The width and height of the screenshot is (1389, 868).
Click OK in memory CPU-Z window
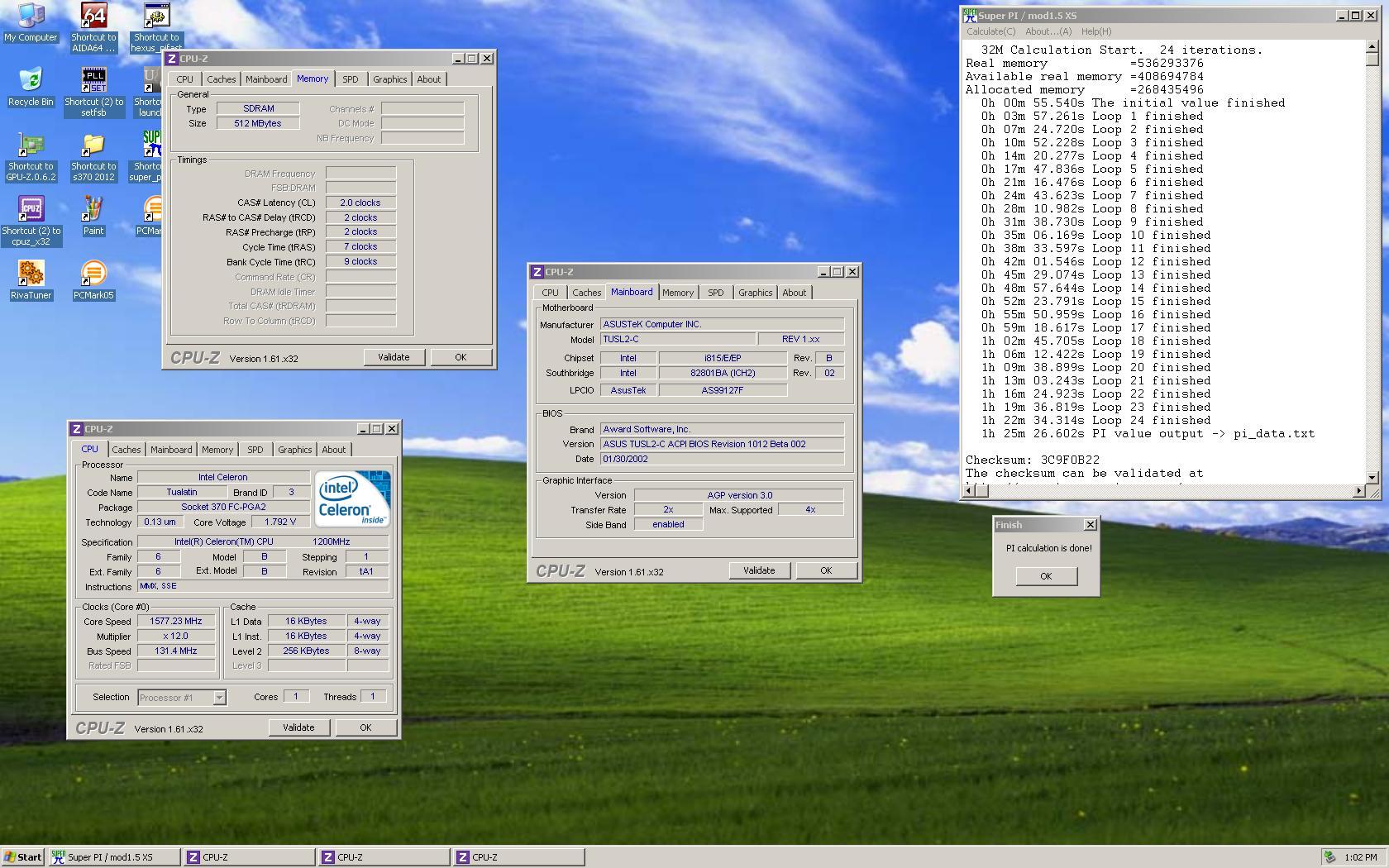pos(461,357)
